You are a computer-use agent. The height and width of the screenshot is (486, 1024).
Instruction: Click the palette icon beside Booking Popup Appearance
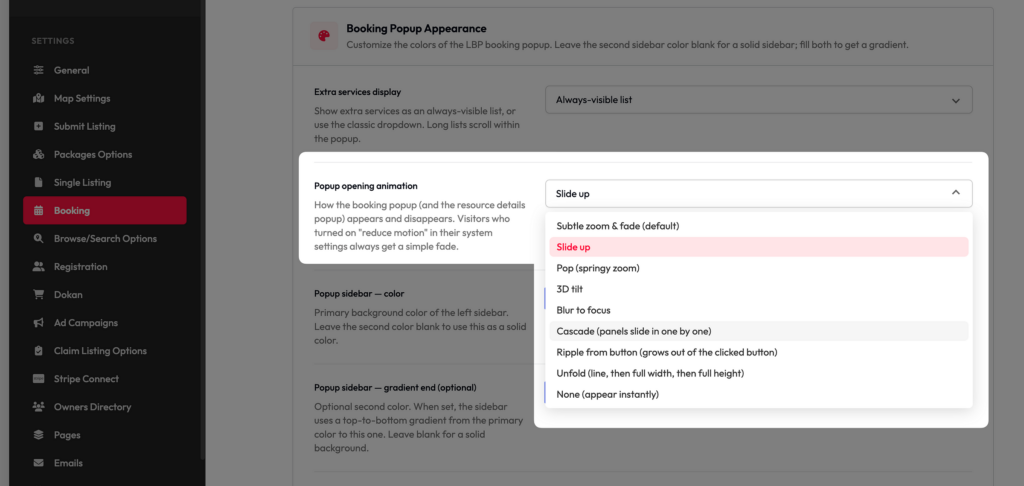pyautogui.click(x=324, y=37)
